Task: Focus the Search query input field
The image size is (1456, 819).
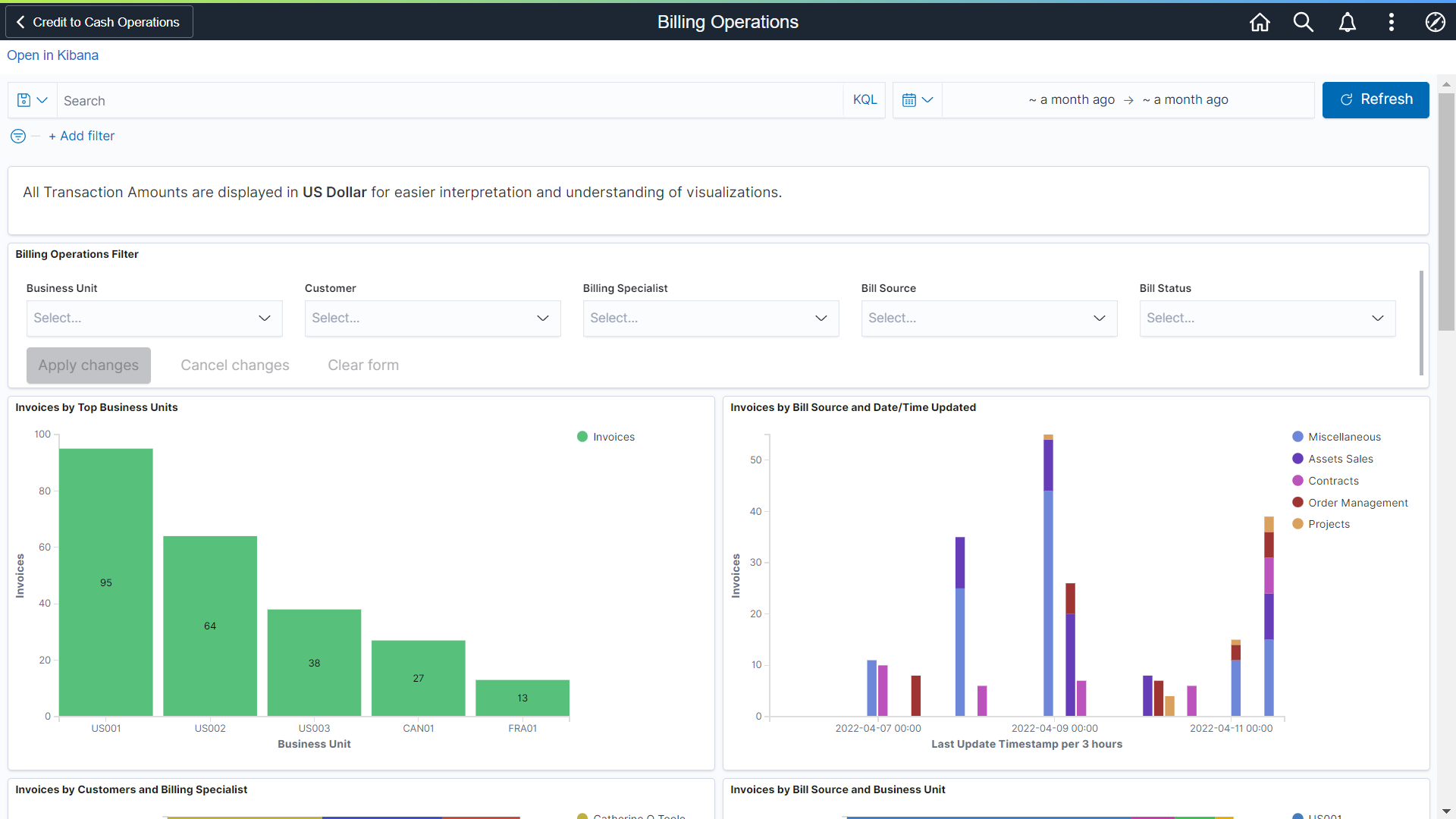Action: coord(447,100)
